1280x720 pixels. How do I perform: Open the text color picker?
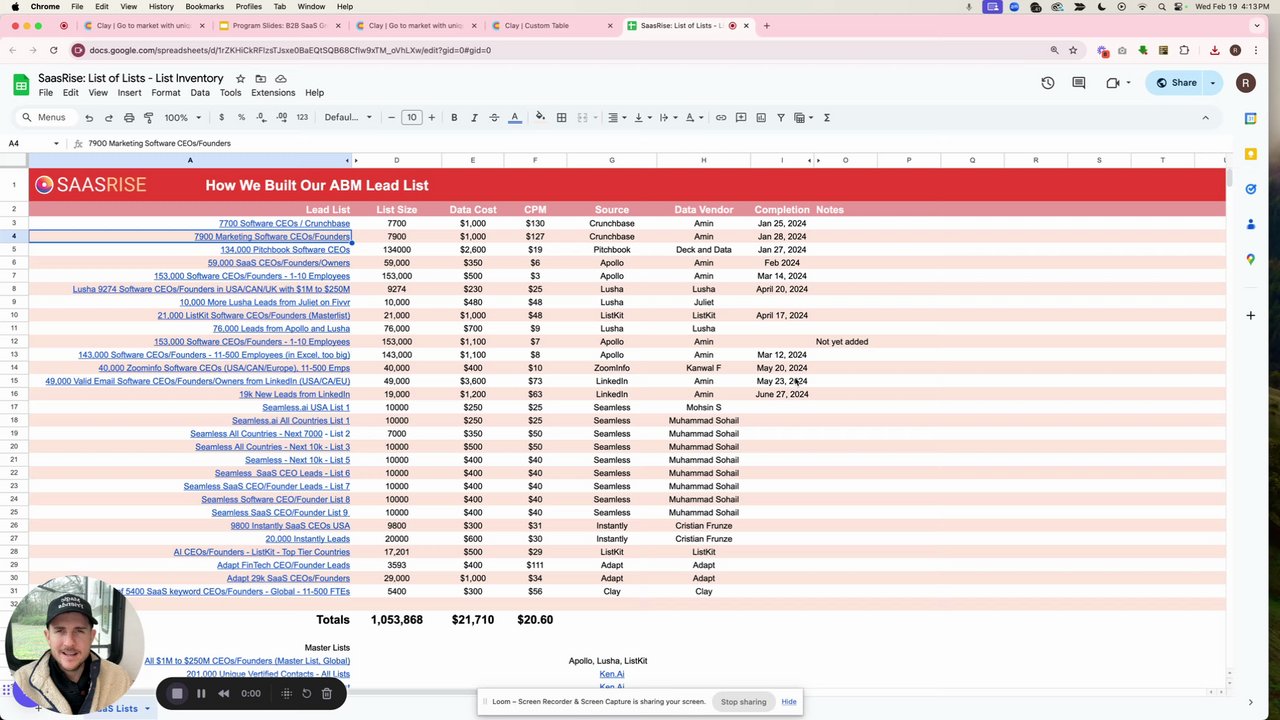tap(515, 118)
